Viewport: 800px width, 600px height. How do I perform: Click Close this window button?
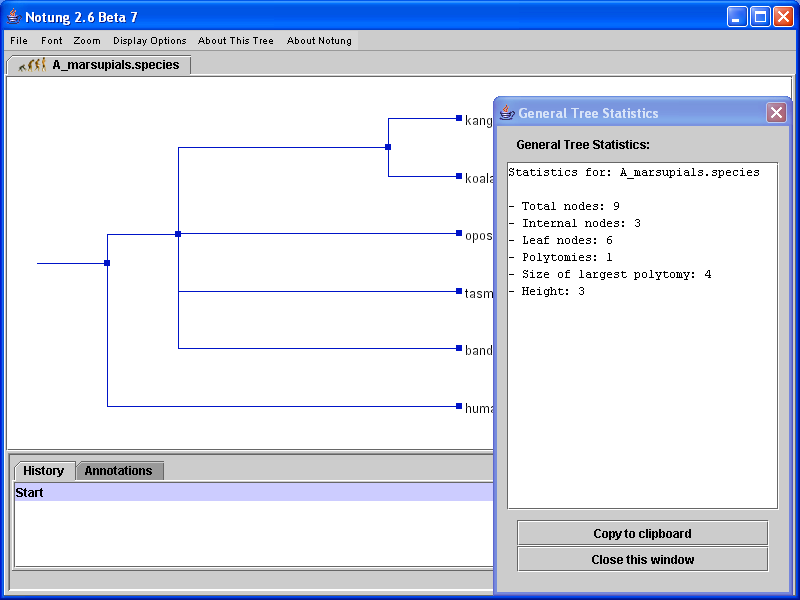(642, 559)
